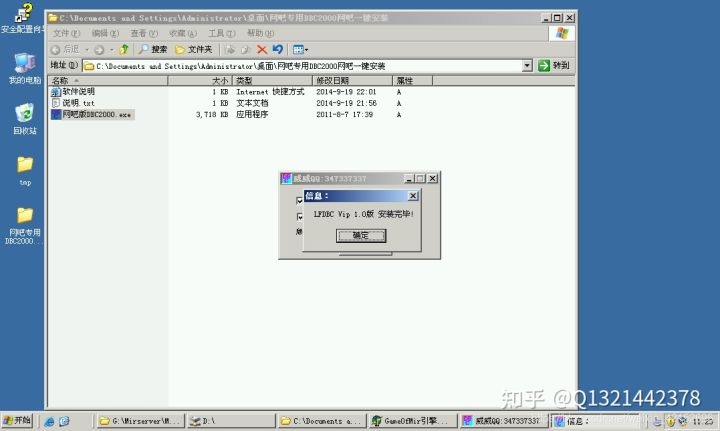Screen dimensions: 720x431
Task: Toggle the first checkbox in installer window
Action: point(299,199)
